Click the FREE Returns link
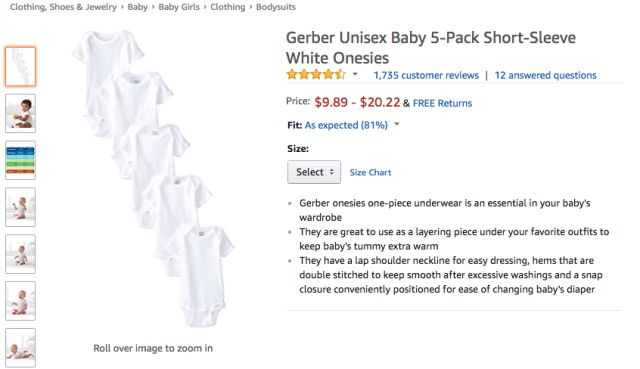The width and height of the screenshot is (640, 369). tap(442, 103)
